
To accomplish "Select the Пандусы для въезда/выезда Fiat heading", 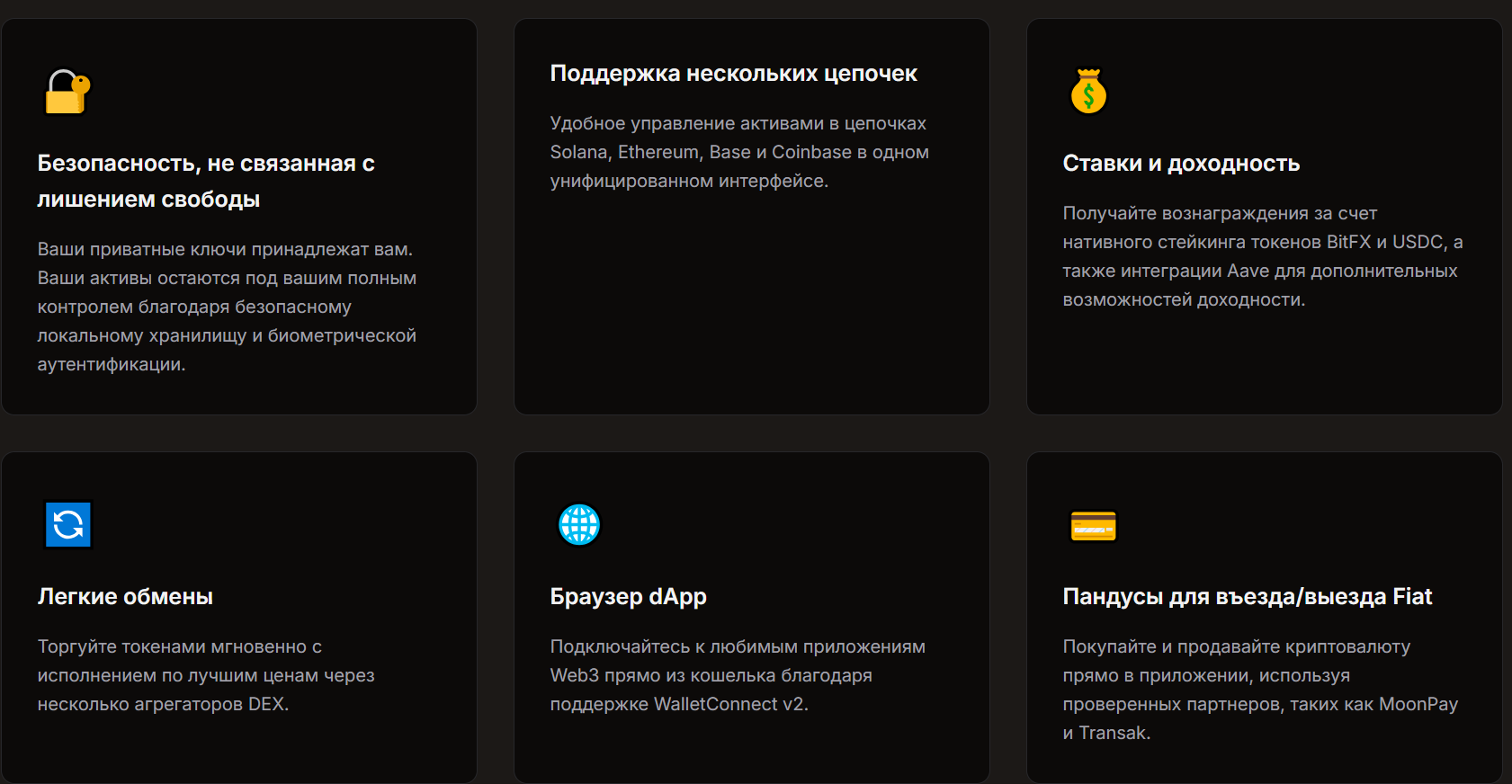I will click(1247, 597).
